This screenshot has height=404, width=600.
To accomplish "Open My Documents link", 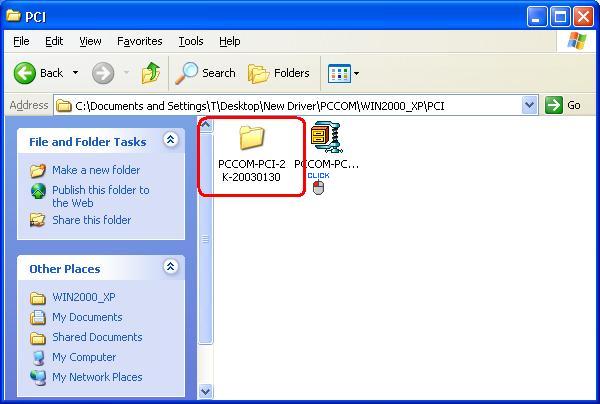I will point(87,317).
